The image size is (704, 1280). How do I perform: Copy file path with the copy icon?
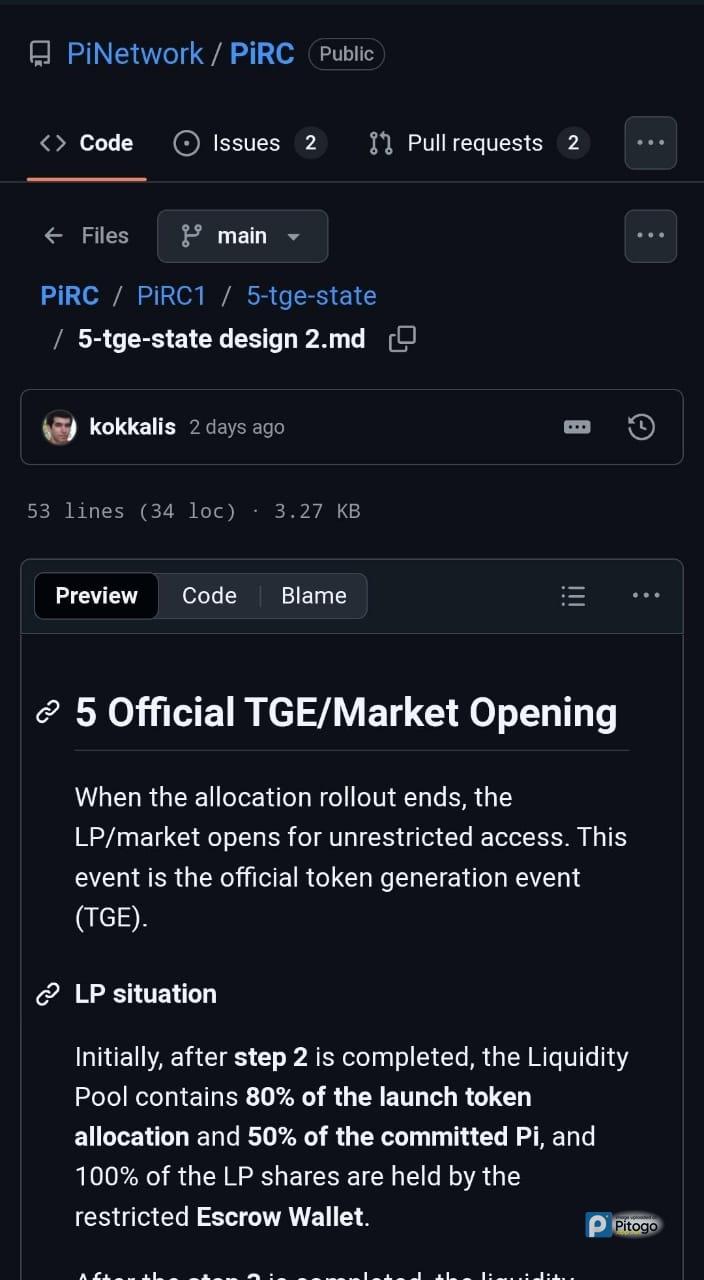click(402, 339)
